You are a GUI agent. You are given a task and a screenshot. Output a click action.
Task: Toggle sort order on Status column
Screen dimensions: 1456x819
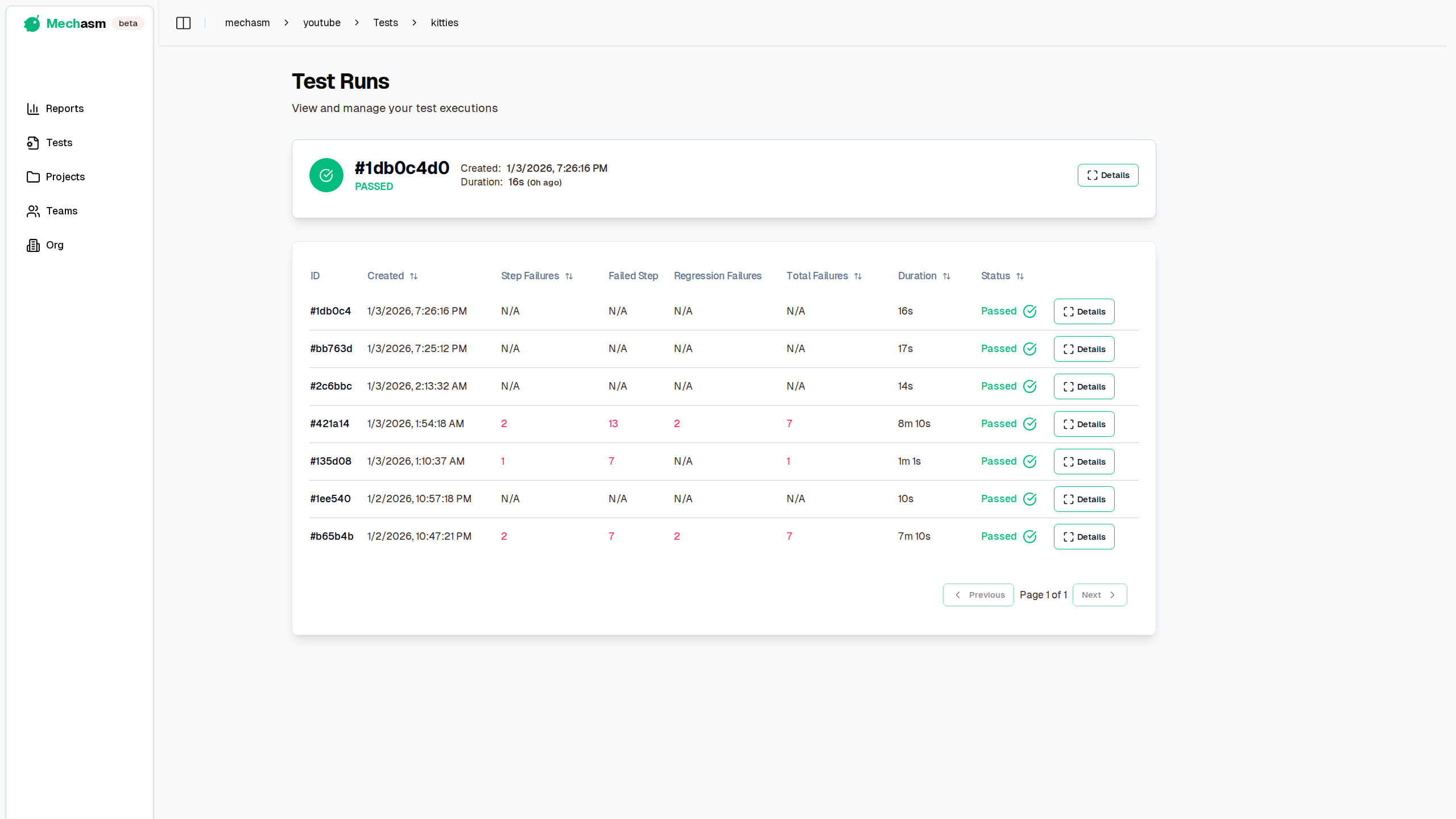point(1020,276)
